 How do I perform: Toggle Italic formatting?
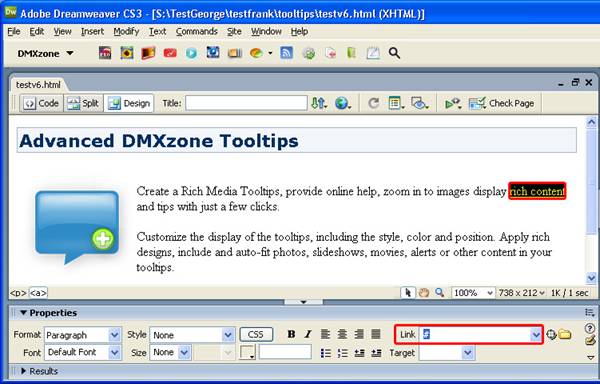308,335
